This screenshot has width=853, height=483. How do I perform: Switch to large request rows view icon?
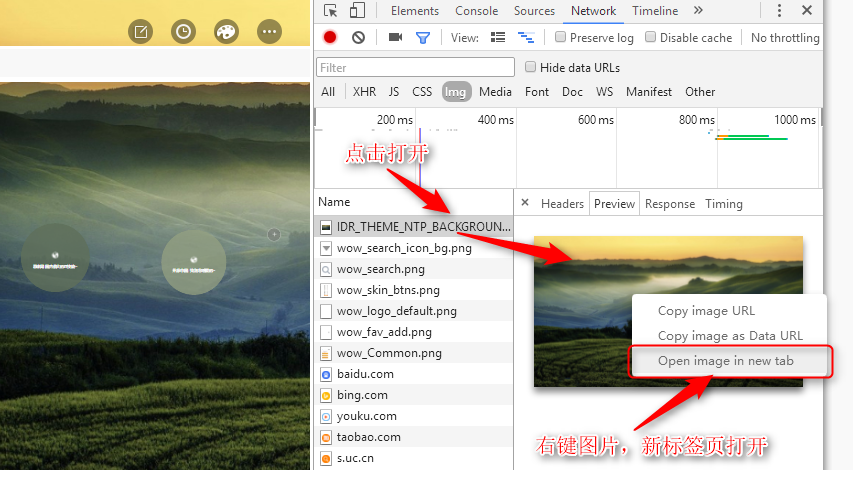click(x=498, y=37)
